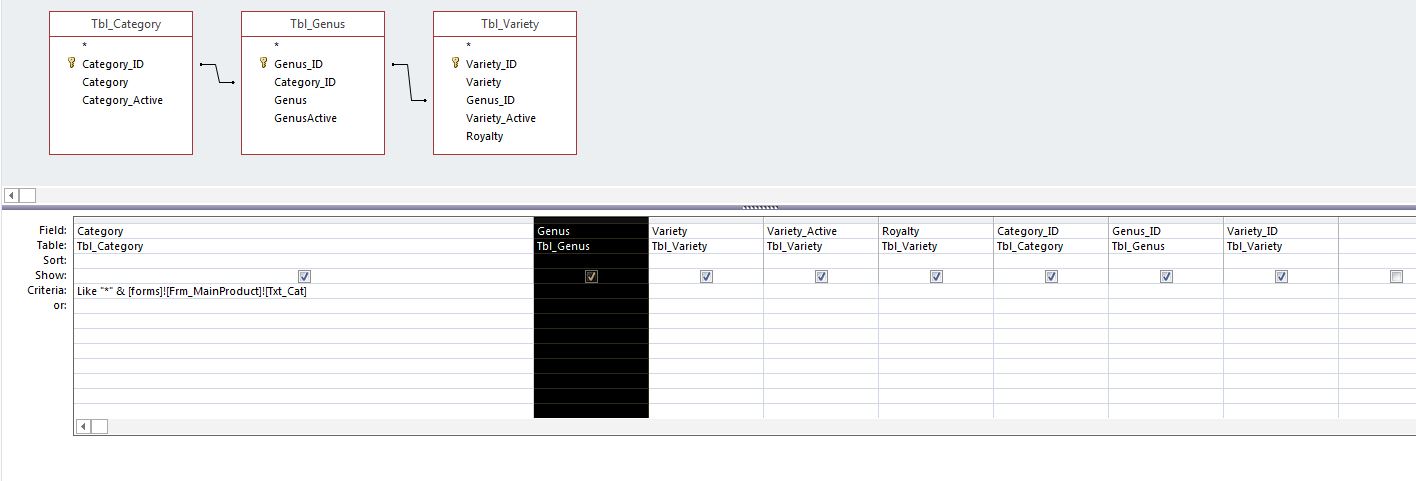Screen dimensions: 1416x481
Task: Edit Criteria expression for Category column
Action: (x=304, y=291)
